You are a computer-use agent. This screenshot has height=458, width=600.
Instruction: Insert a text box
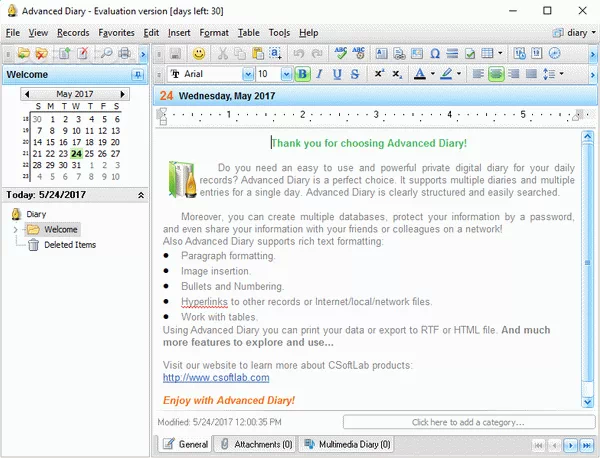381,54
